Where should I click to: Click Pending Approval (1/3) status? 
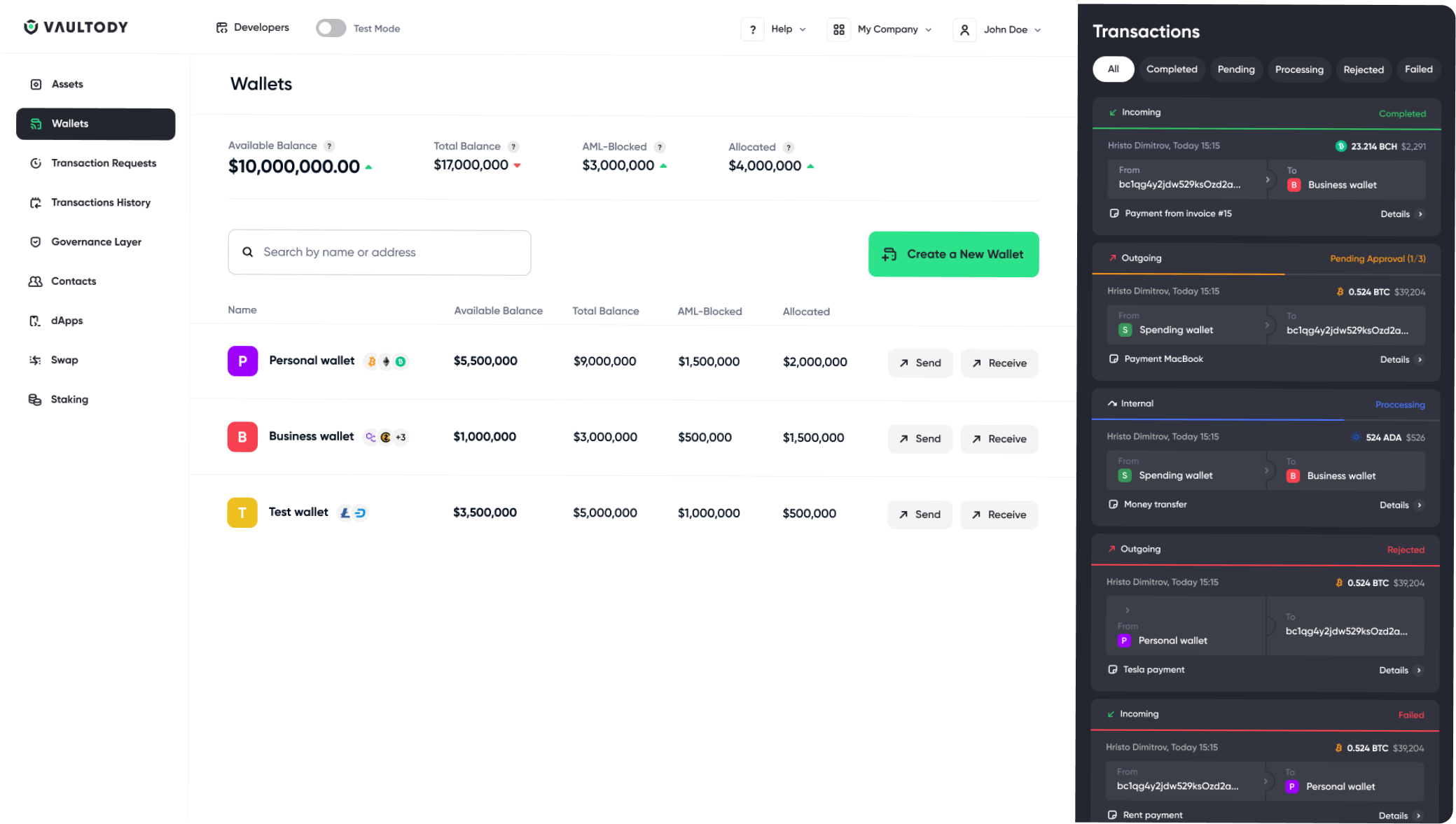pyautogui.click(x=1378, y=259)
